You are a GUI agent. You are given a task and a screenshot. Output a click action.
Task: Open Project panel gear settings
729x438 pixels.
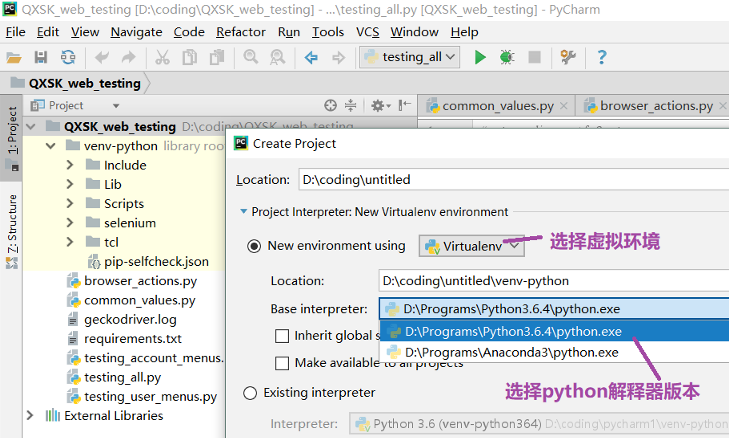(x=380, y=106)
